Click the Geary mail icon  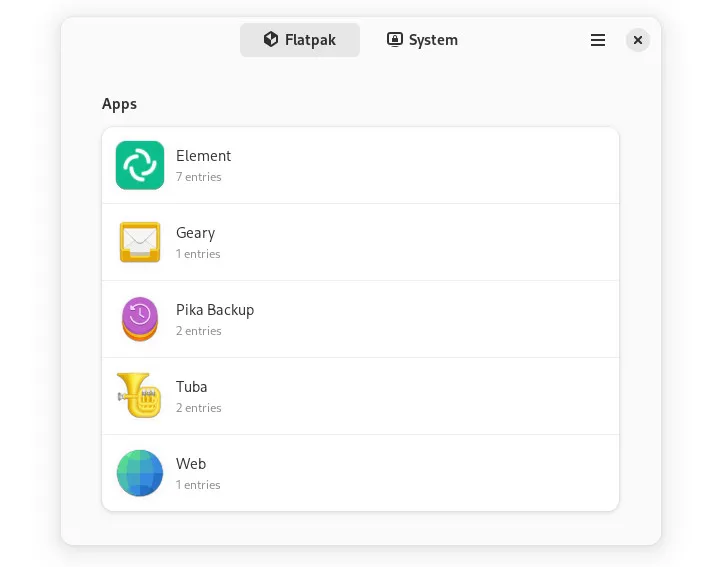tap(140, 242)
